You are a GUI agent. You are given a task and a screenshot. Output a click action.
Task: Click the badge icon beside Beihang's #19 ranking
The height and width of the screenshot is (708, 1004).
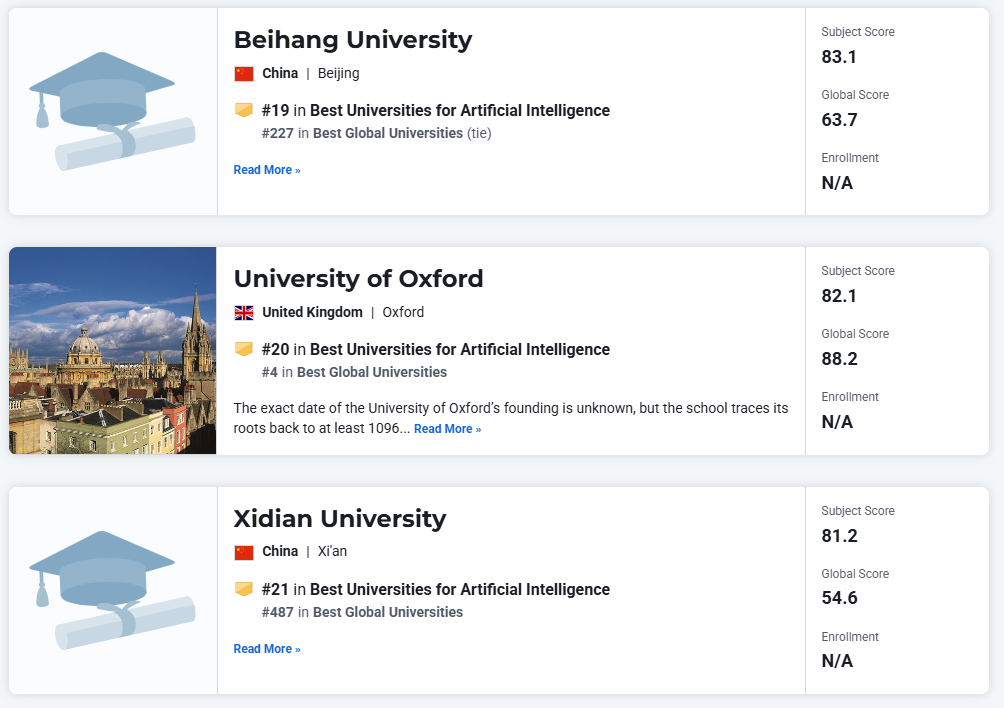coord(243,111)
